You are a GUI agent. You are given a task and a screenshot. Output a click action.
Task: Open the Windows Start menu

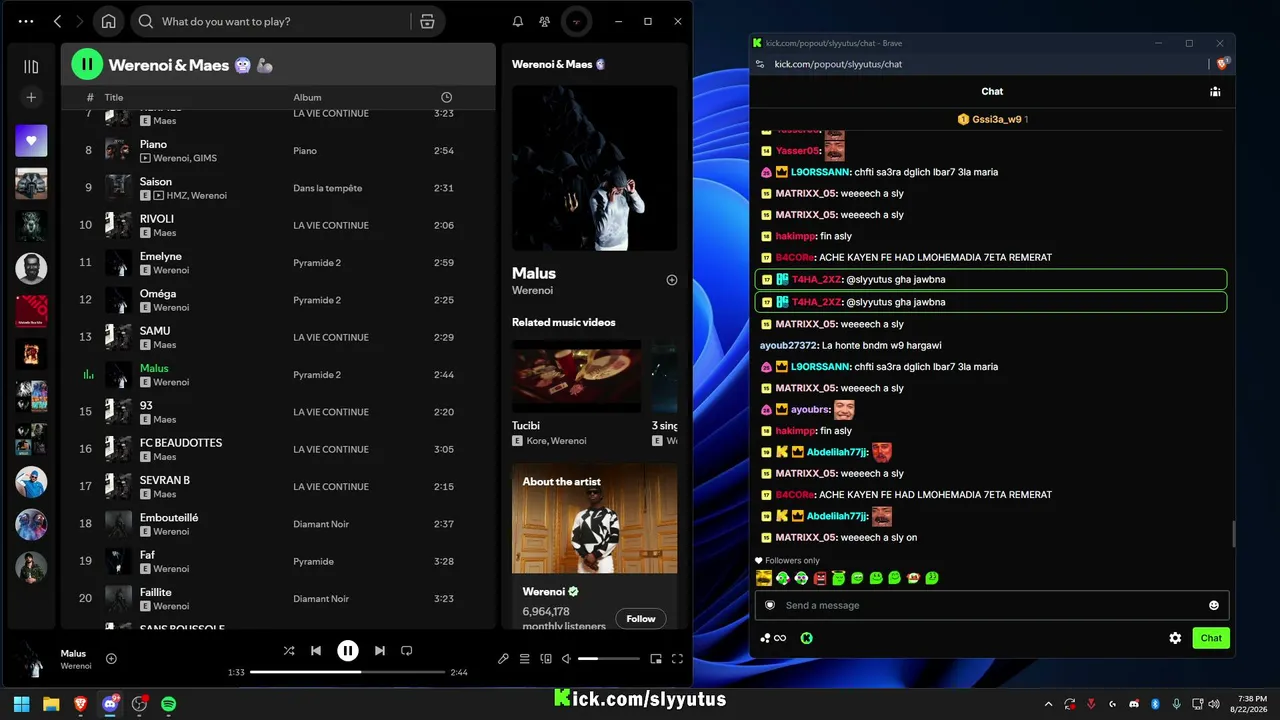pyautogui.click(x=22, y=704)
